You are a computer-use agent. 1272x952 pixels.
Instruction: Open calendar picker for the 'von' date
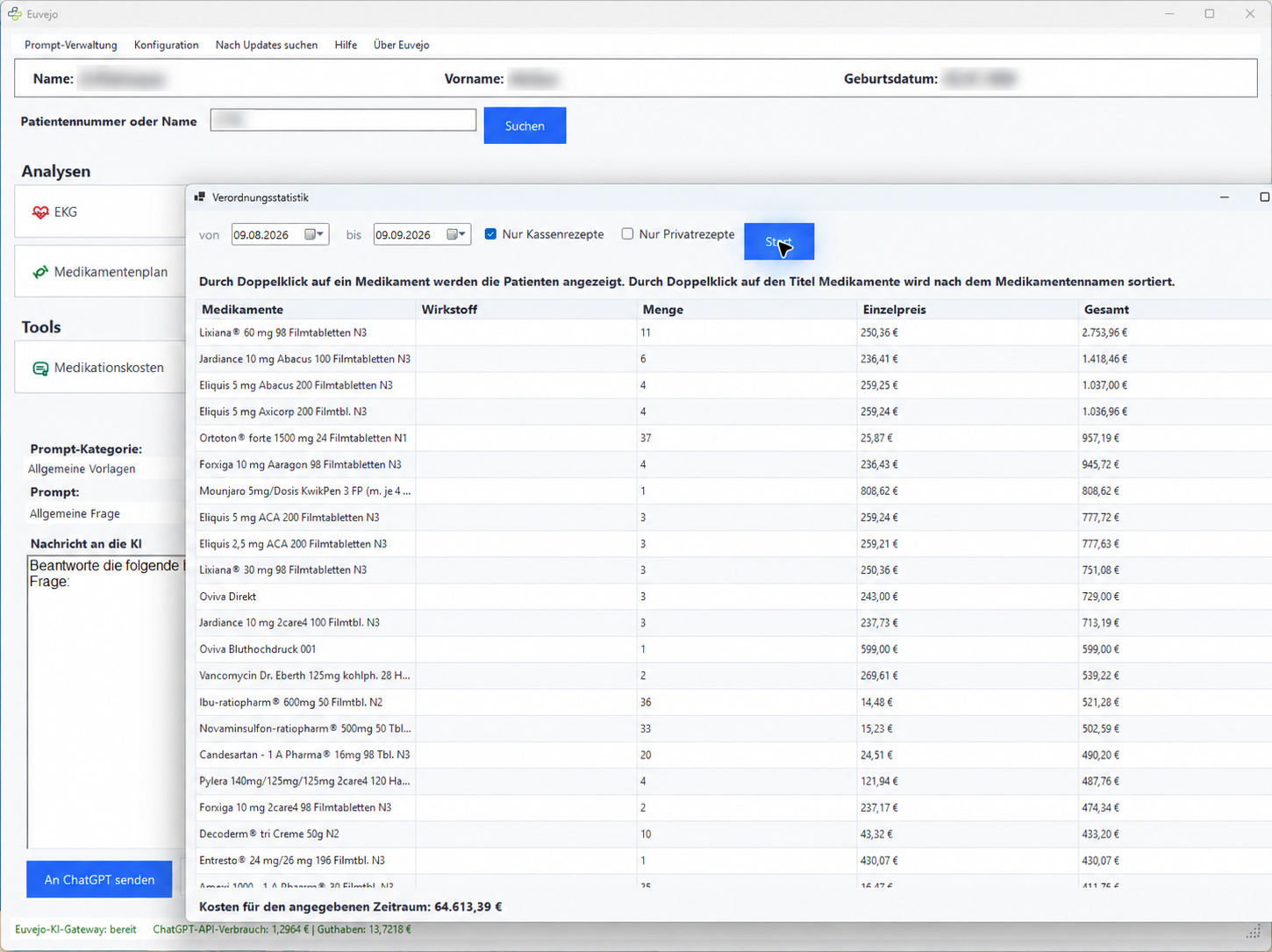[315, 234]
